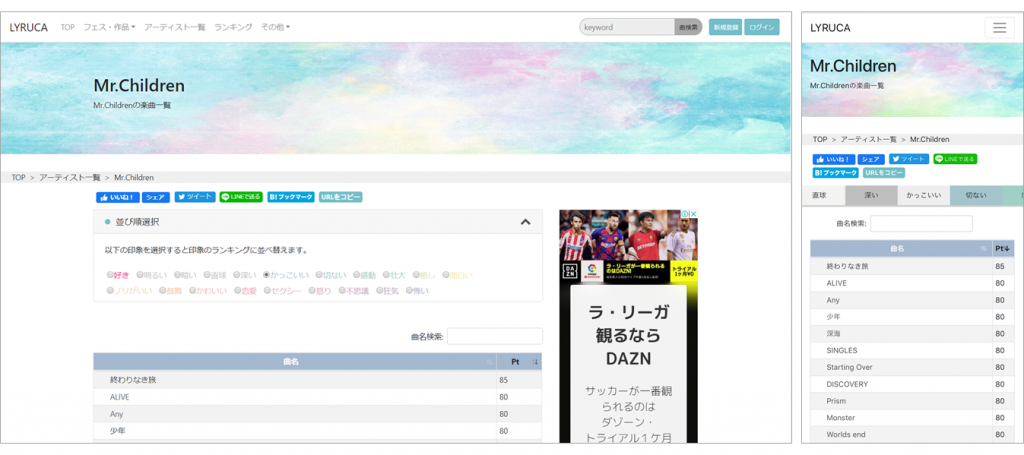Select the かわいい radio button
This screenshot has width=1024, height=455.
tap(192, 290)
